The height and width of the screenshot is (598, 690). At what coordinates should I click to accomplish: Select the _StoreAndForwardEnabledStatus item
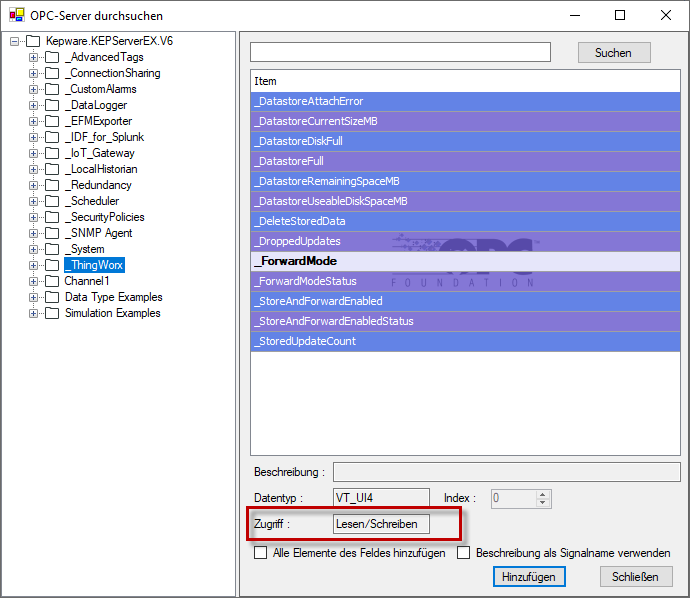(x=466, y=321)
